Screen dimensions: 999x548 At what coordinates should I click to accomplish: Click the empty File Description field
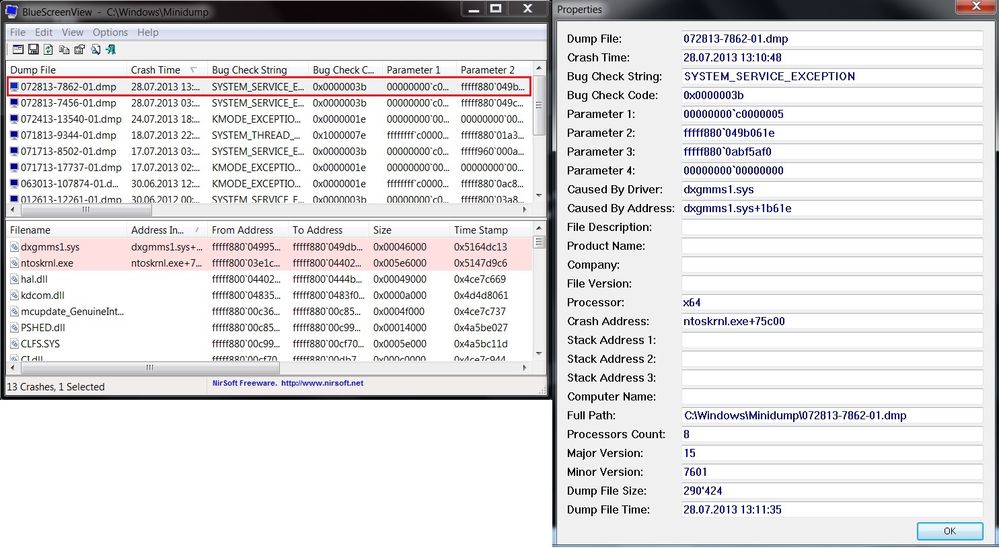click(x=832, y=227)
